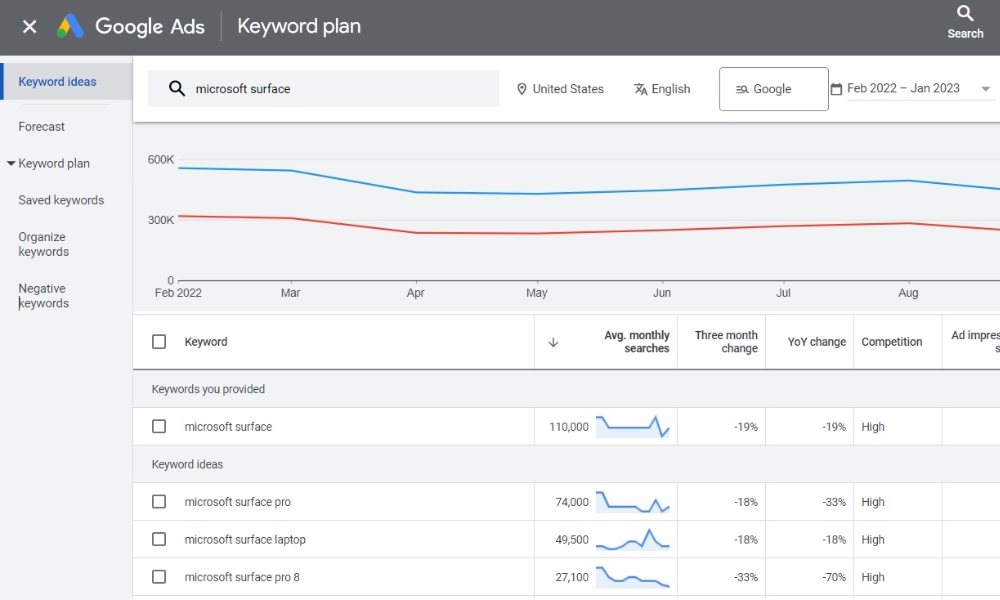Click the sort arrow in Avg. monthly searches column
Viewport: 1000px width, 600px height.
tap(553, 342)
